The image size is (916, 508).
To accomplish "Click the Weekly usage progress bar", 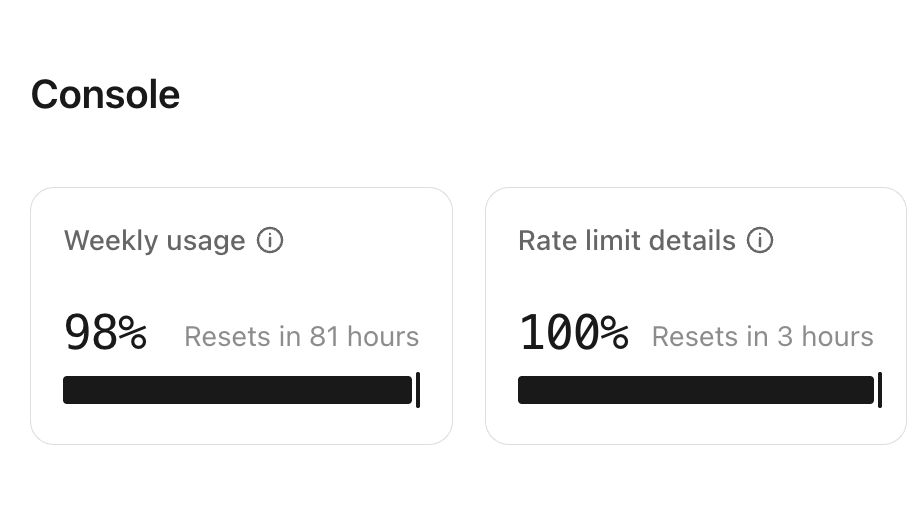I will 237,390.
